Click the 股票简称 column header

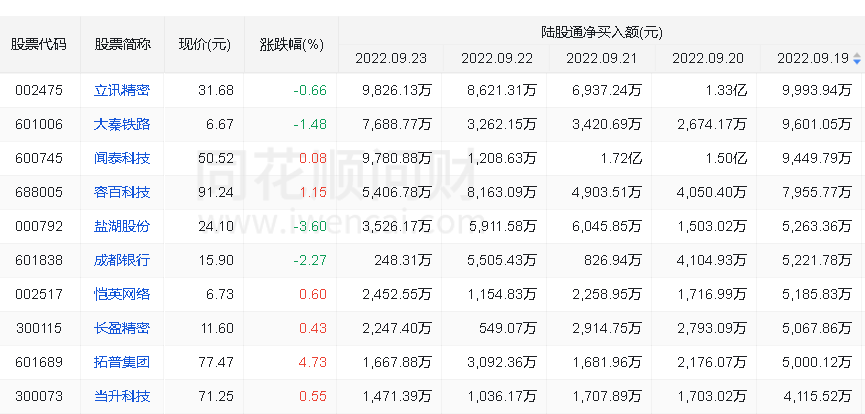[122, 44]
